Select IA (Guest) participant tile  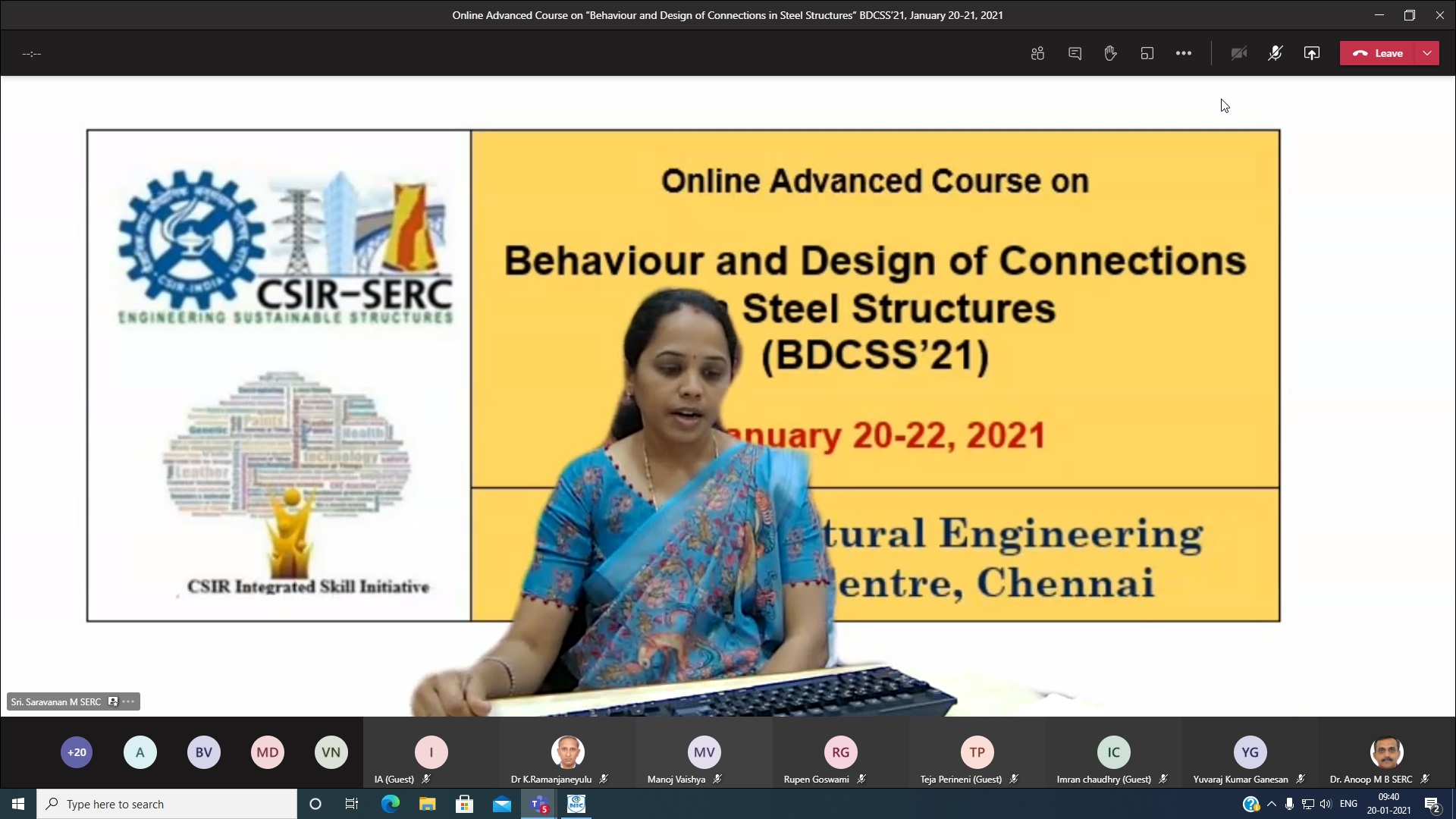pyautogui.click(x=431, y=752)
